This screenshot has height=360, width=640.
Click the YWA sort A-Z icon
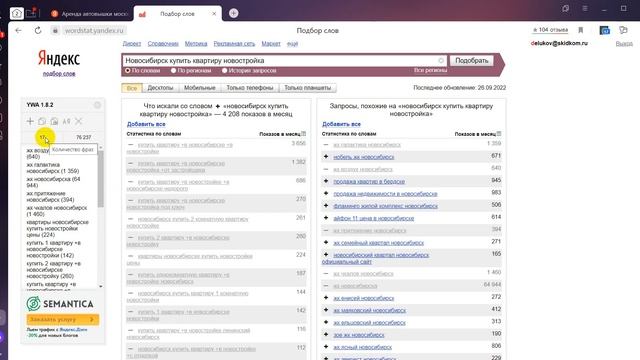[x=66, y=121]
